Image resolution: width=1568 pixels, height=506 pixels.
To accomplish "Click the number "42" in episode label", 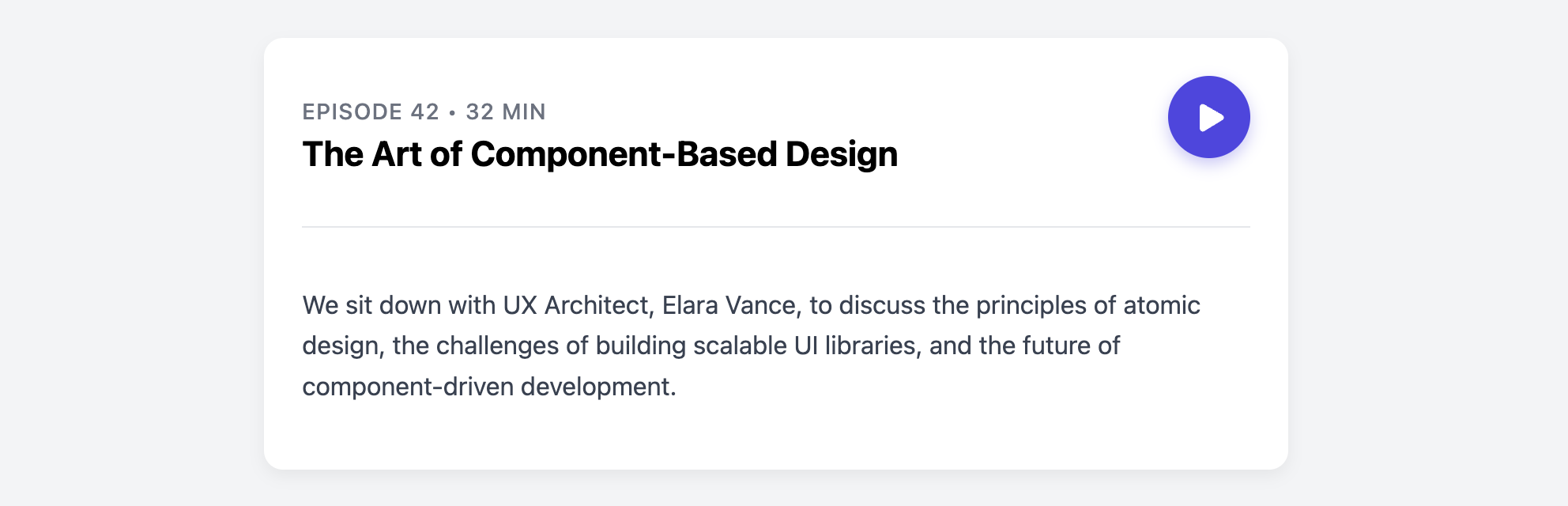I will click(425, 111).
